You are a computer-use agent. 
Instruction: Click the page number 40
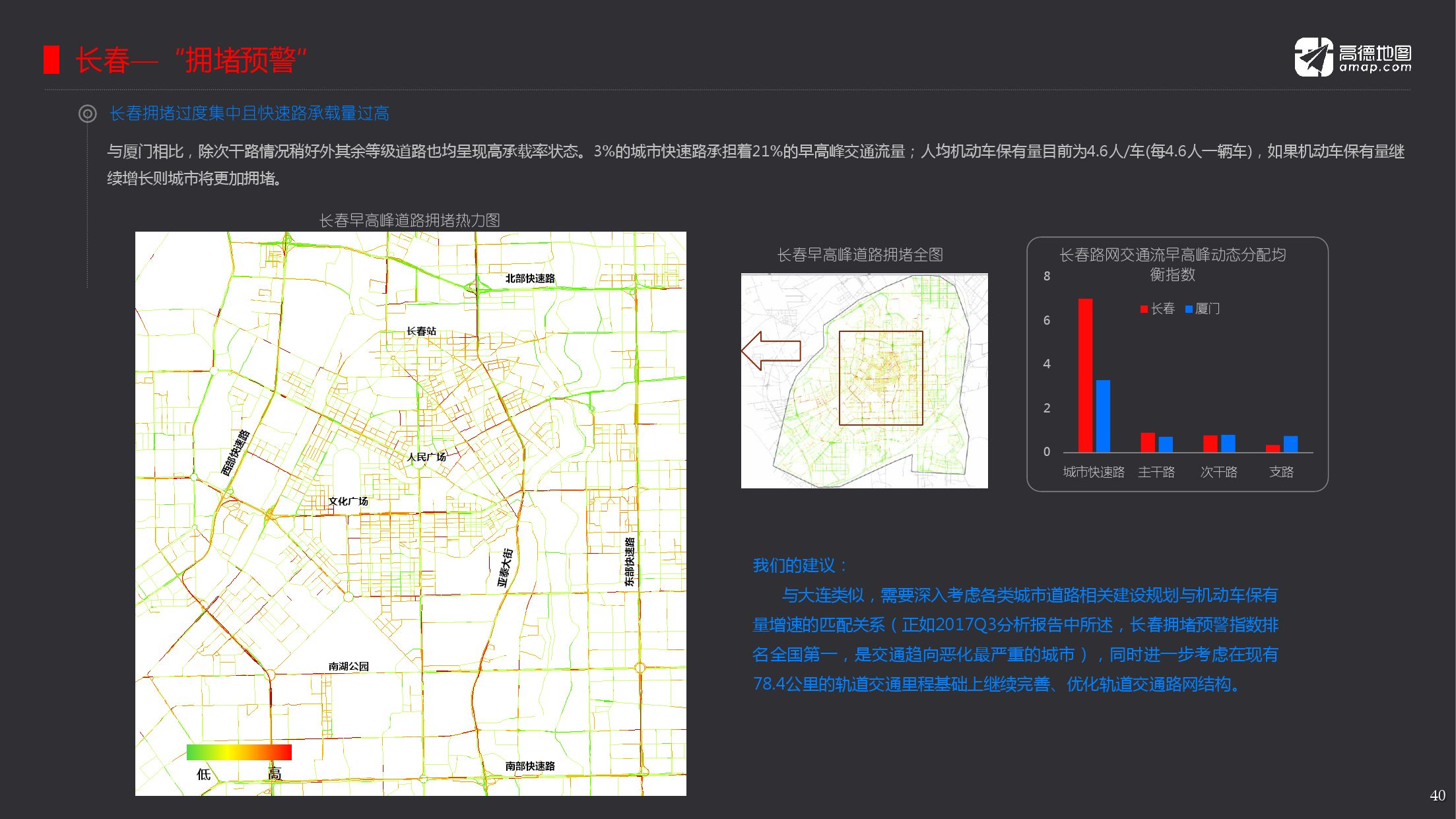1437,796
